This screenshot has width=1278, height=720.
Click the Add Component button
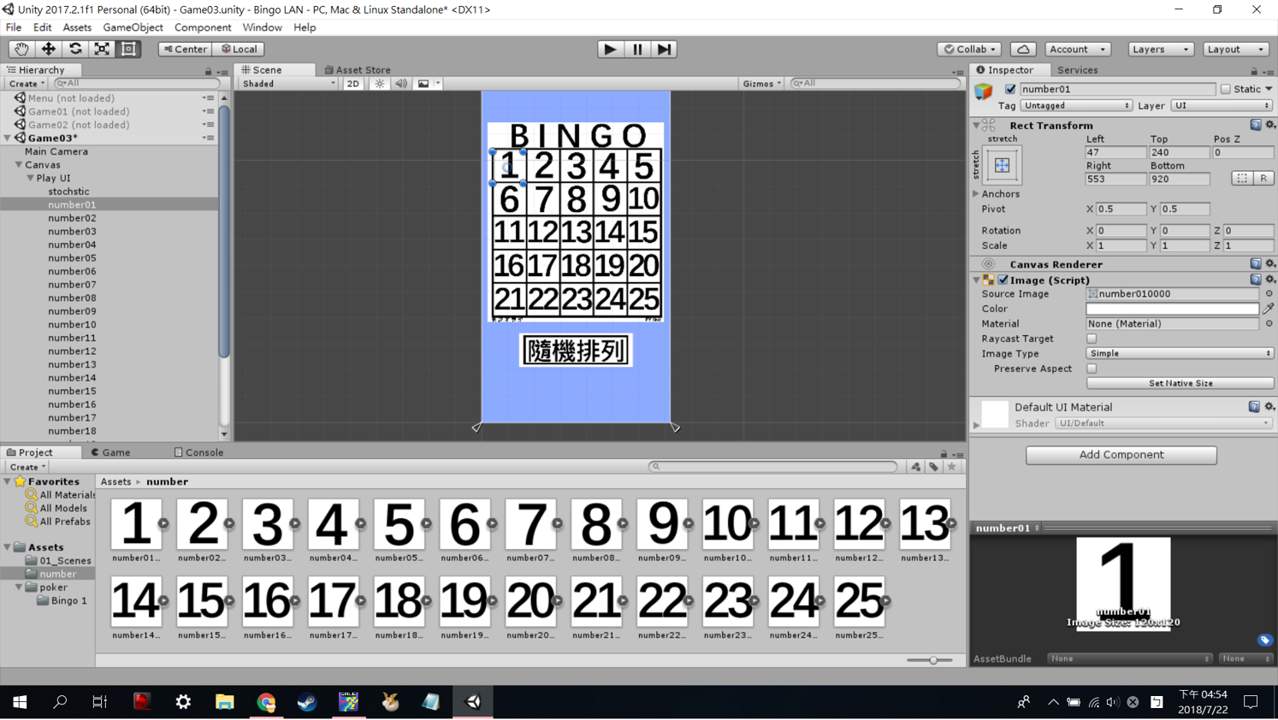(1120, 455)
